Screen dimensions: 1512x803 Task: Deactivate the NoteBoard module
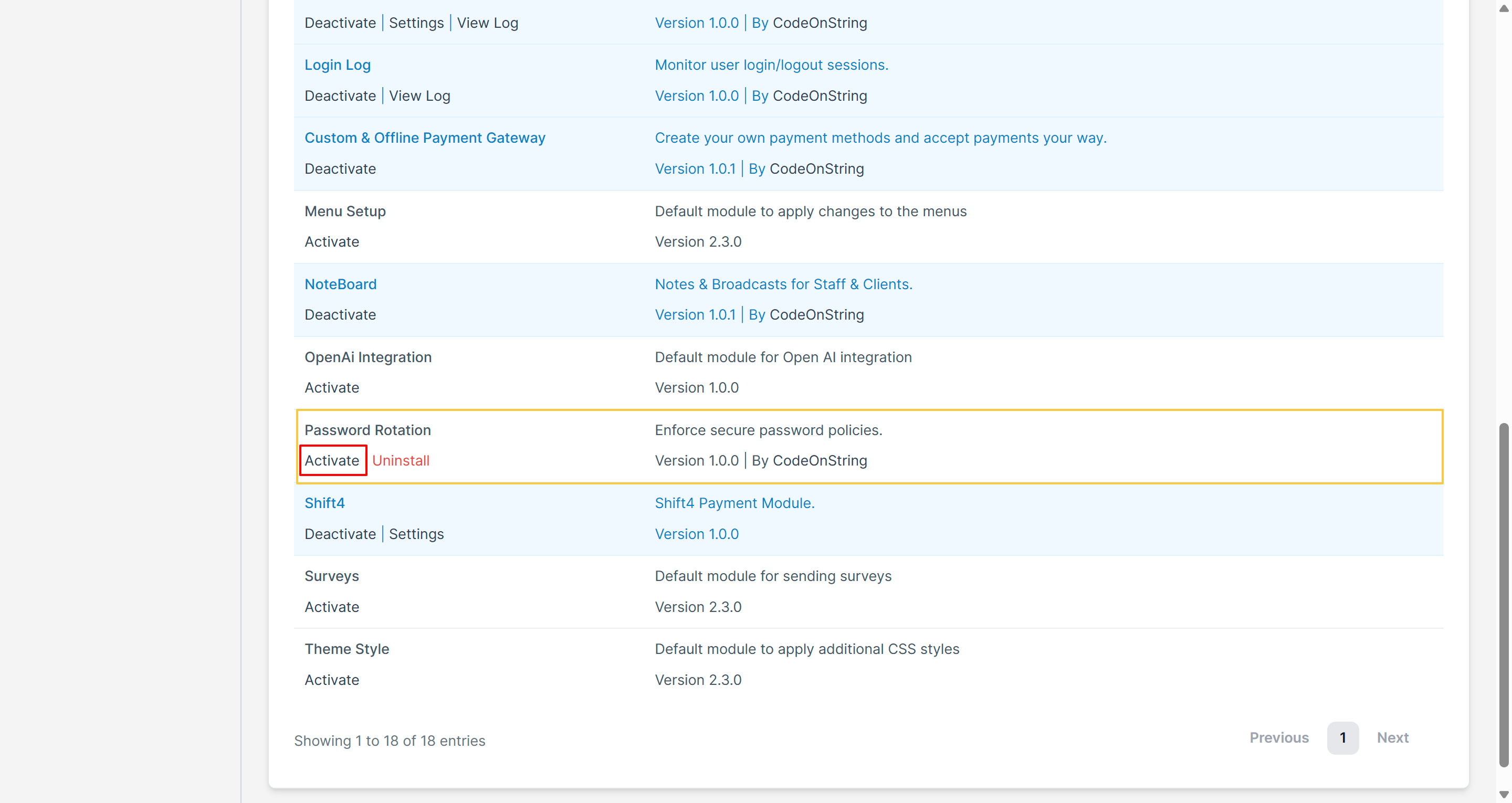click(x=340, y=314)
